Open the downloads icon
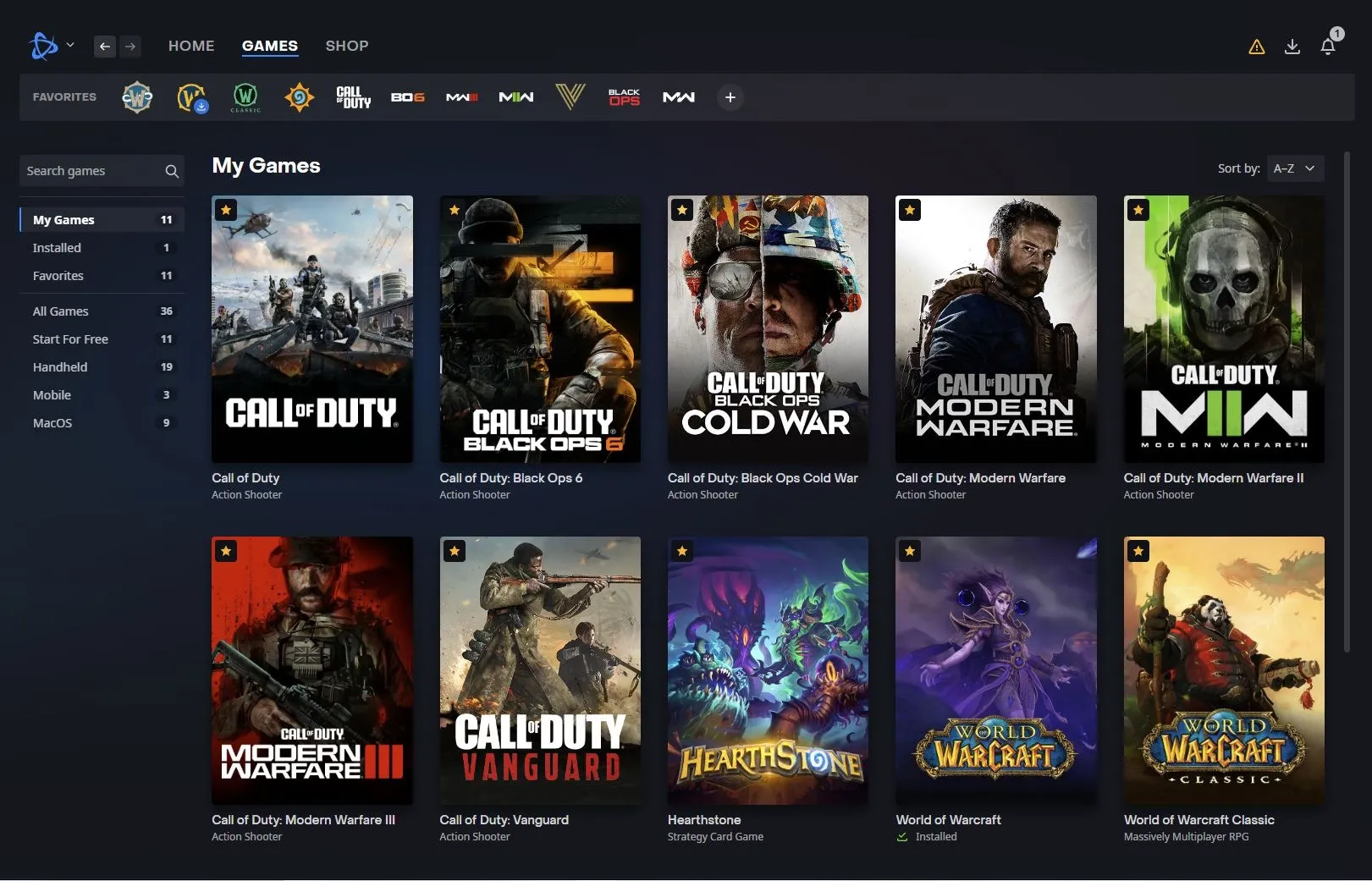 pyautogui.click(x=1292, y=47)
